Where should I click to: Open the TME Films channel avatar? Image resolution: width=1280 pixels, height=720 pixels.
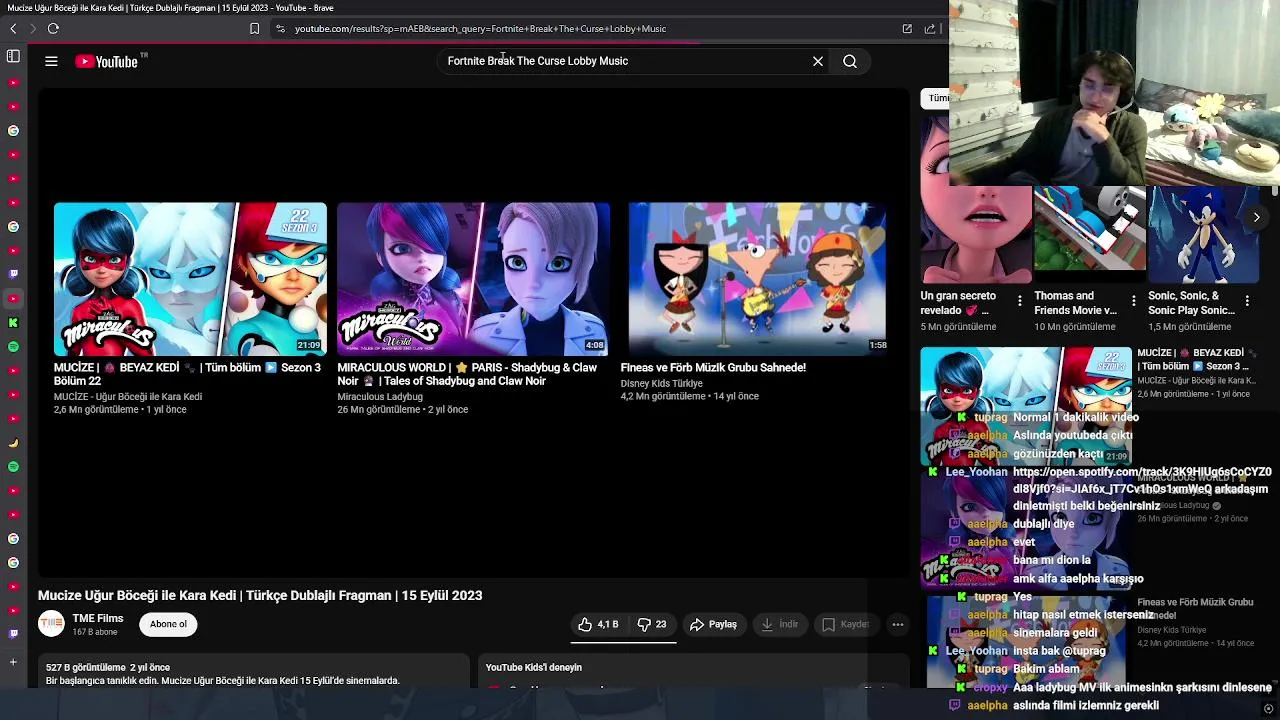[51, 624]
